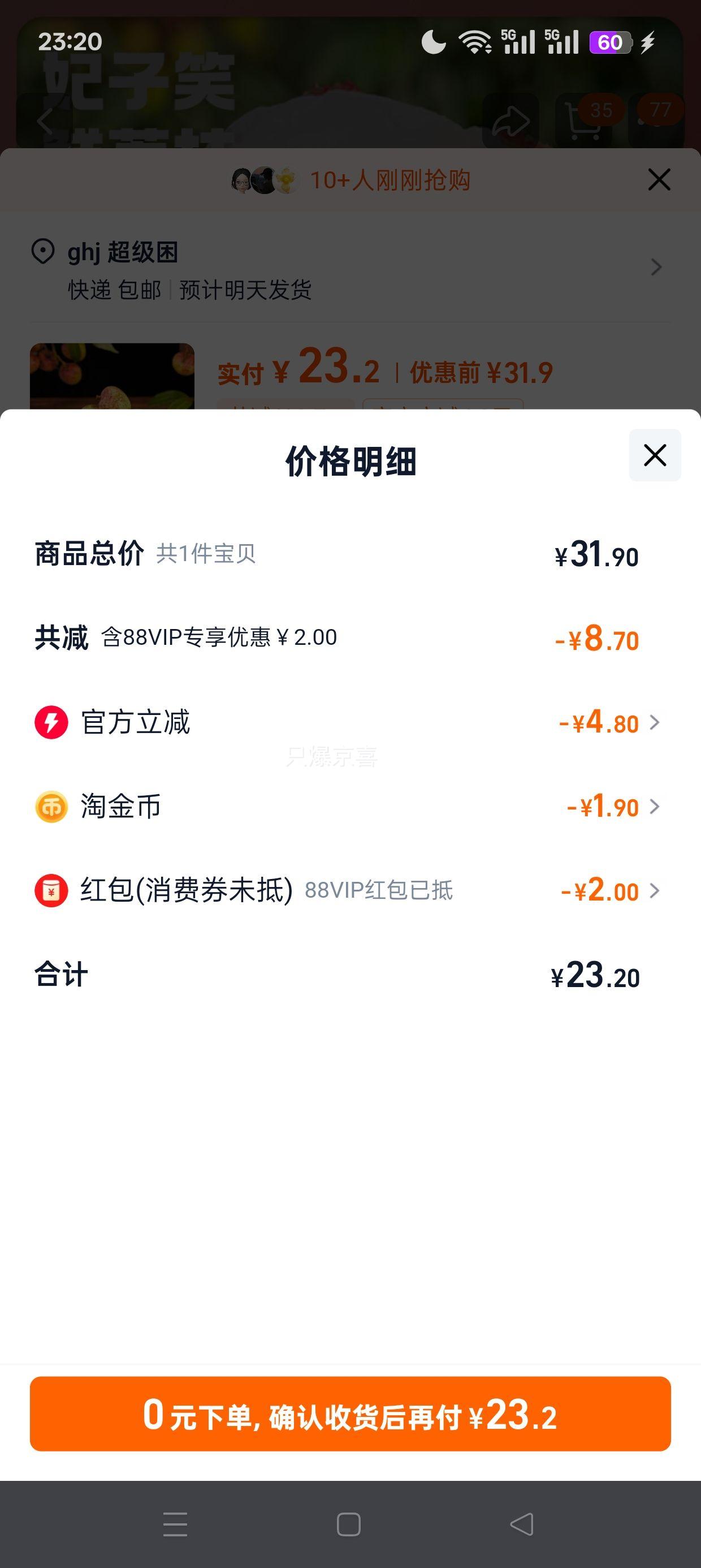Tap the Android recent apps button
The image size is (701, 1568).
click(175, 1523)
